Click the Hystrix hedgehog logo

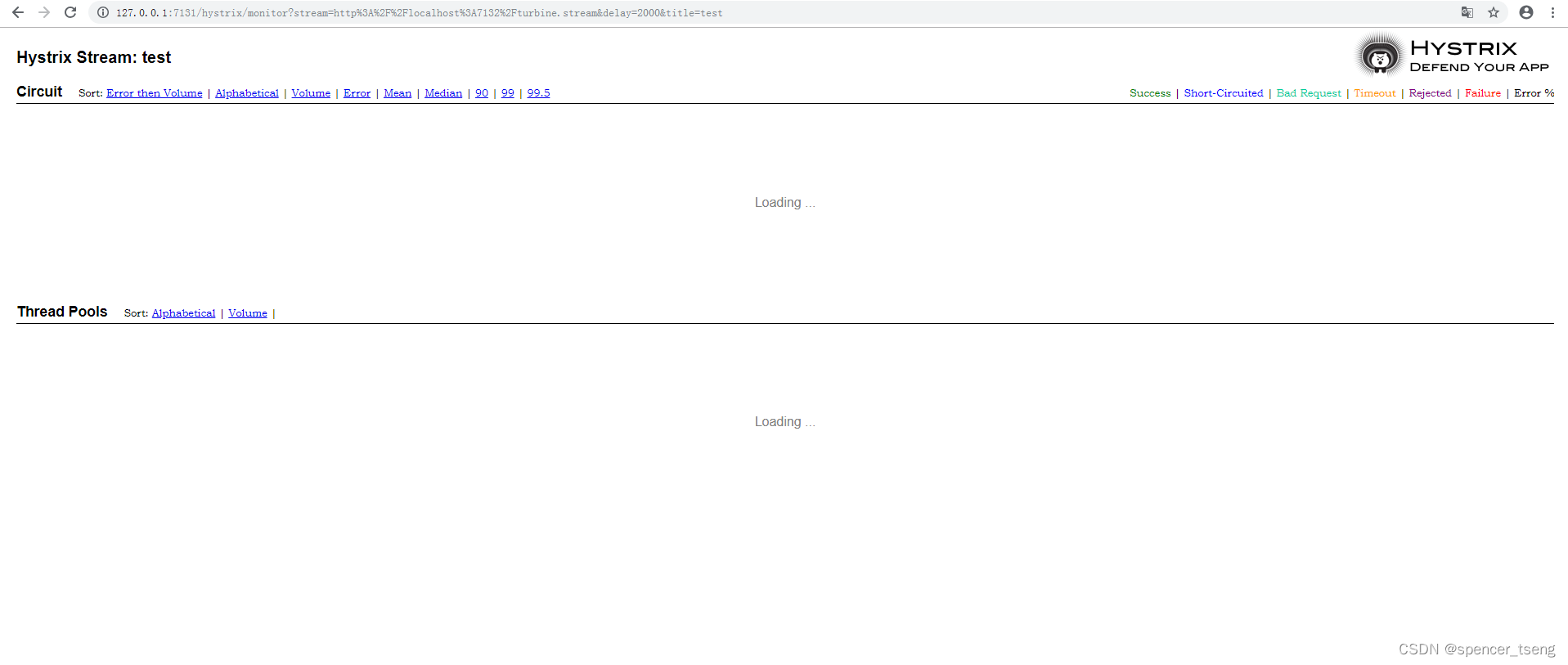[1380, 56]
